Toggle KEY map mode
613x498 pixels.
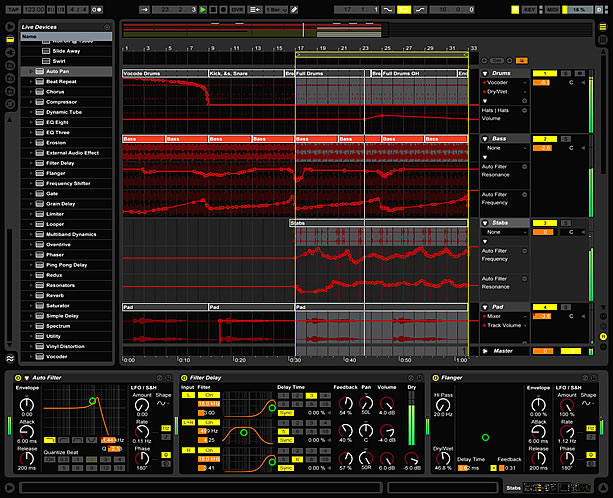click(x=530, y=9)
